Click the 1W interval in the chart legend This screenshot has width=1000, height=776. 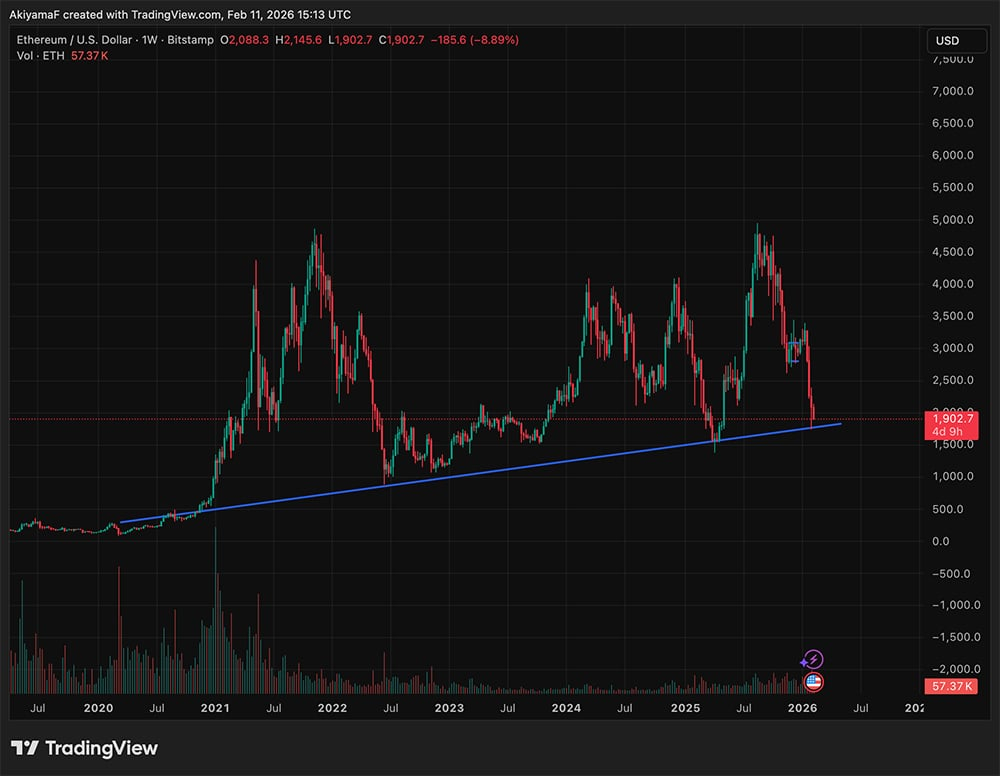click(x=149, y=40)
